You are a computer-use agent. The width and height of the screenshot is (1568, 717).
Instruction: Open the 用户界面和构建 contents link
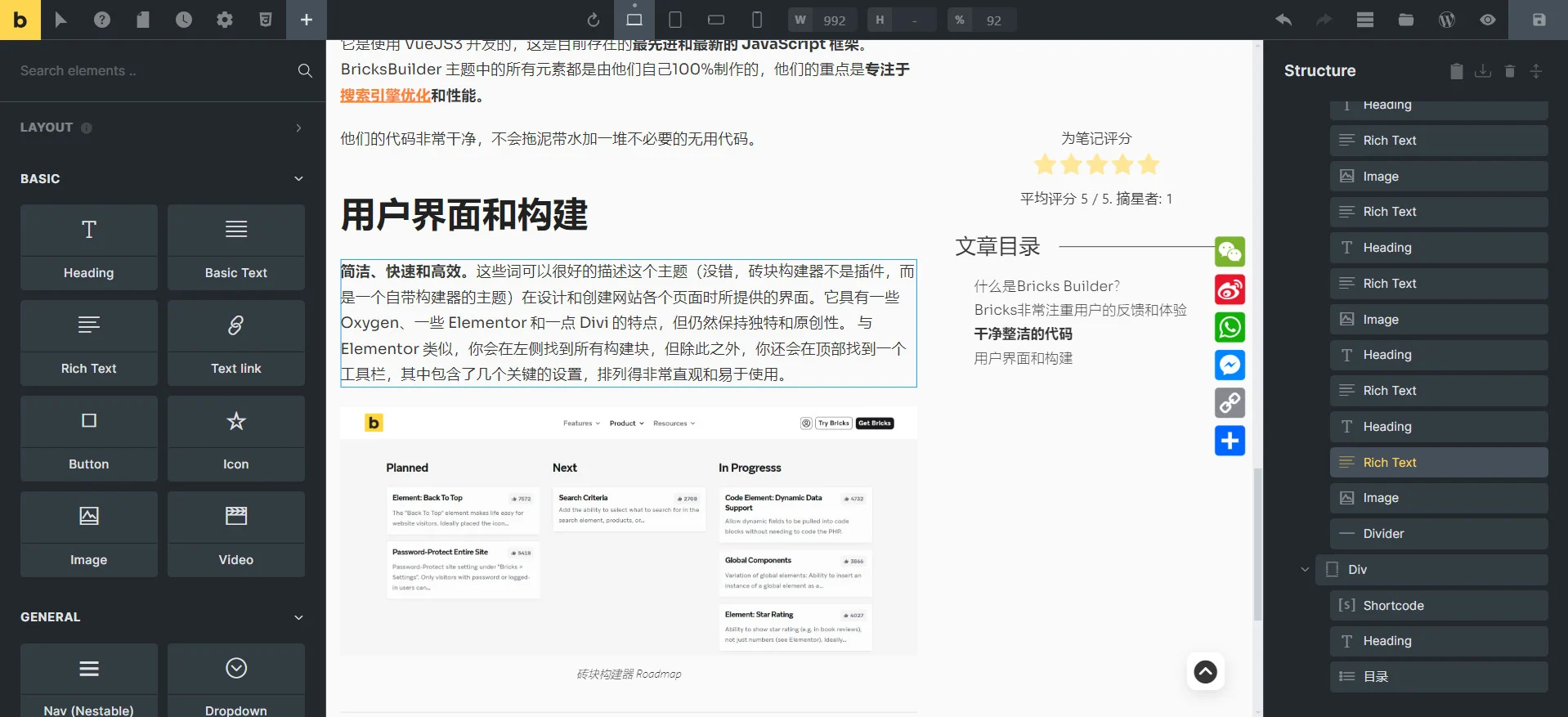click(x=1023, y=358)
